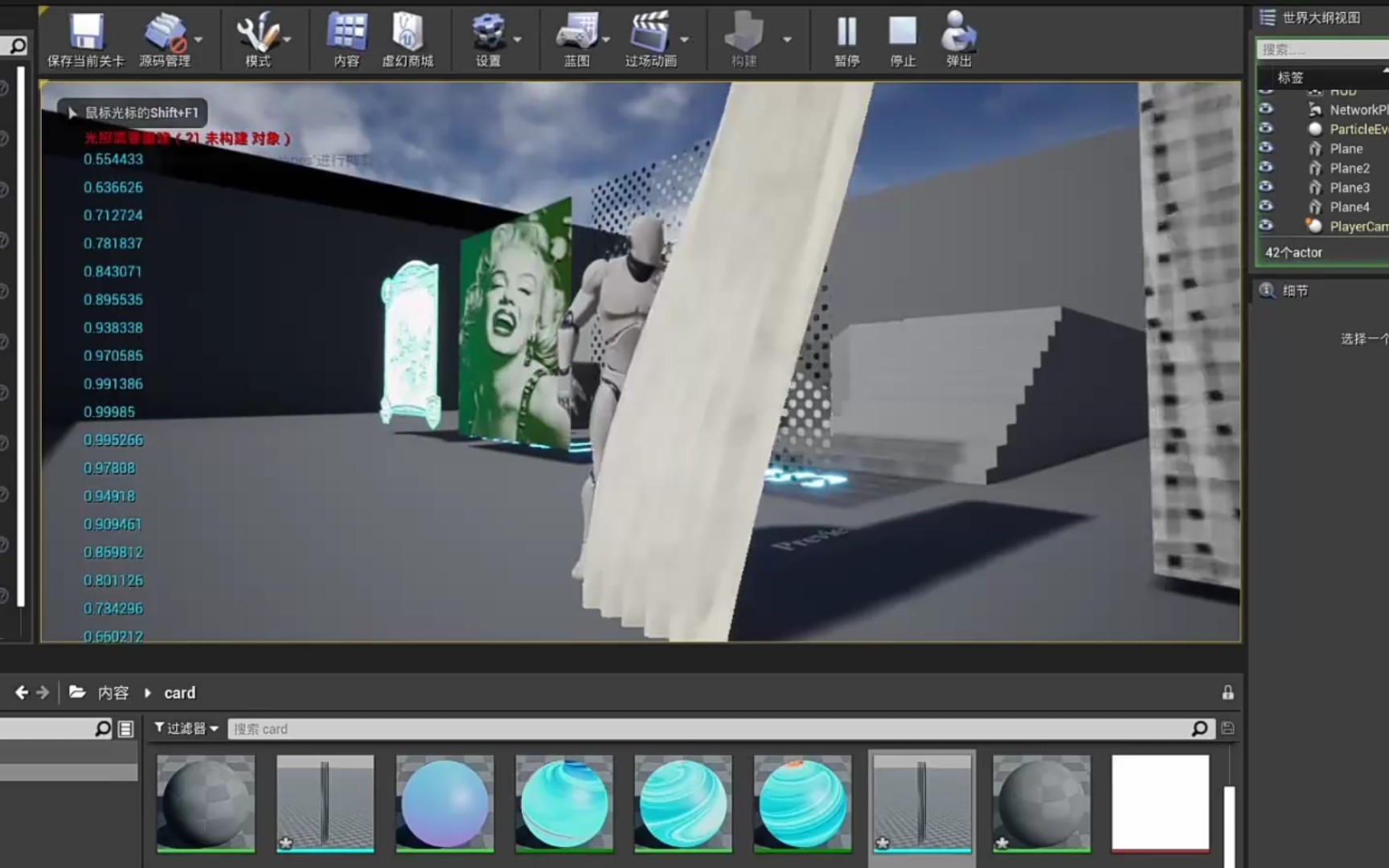Expand the Cinematics (过场动画) dropdown arrow
Image resolution: width=1389 pixels, height=868 pixels.
pyautogui.click(x=684, y=39)
